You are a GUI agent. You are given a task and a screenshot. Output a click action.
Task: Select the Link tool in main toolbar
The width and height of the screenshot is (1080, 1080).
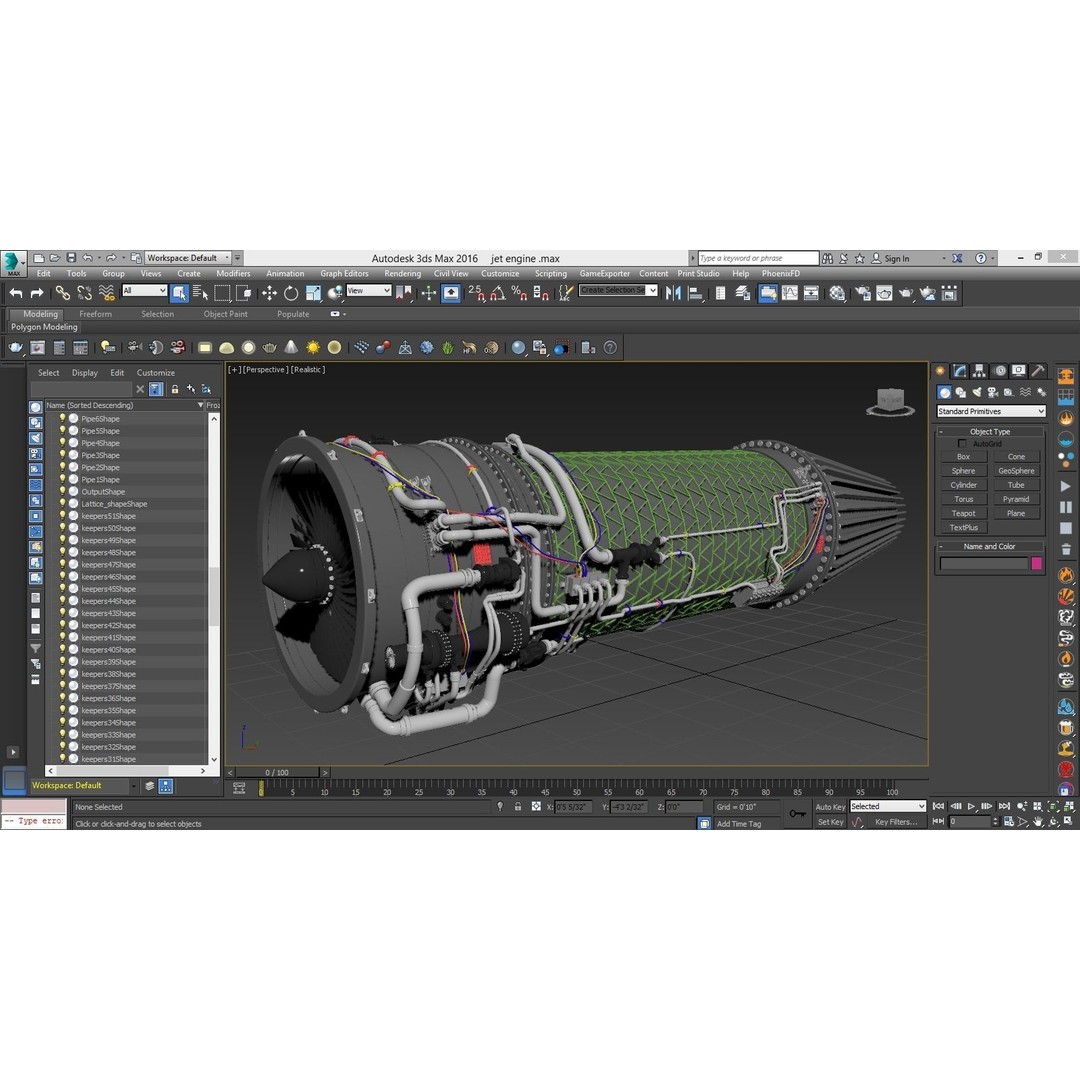[62, 293]
